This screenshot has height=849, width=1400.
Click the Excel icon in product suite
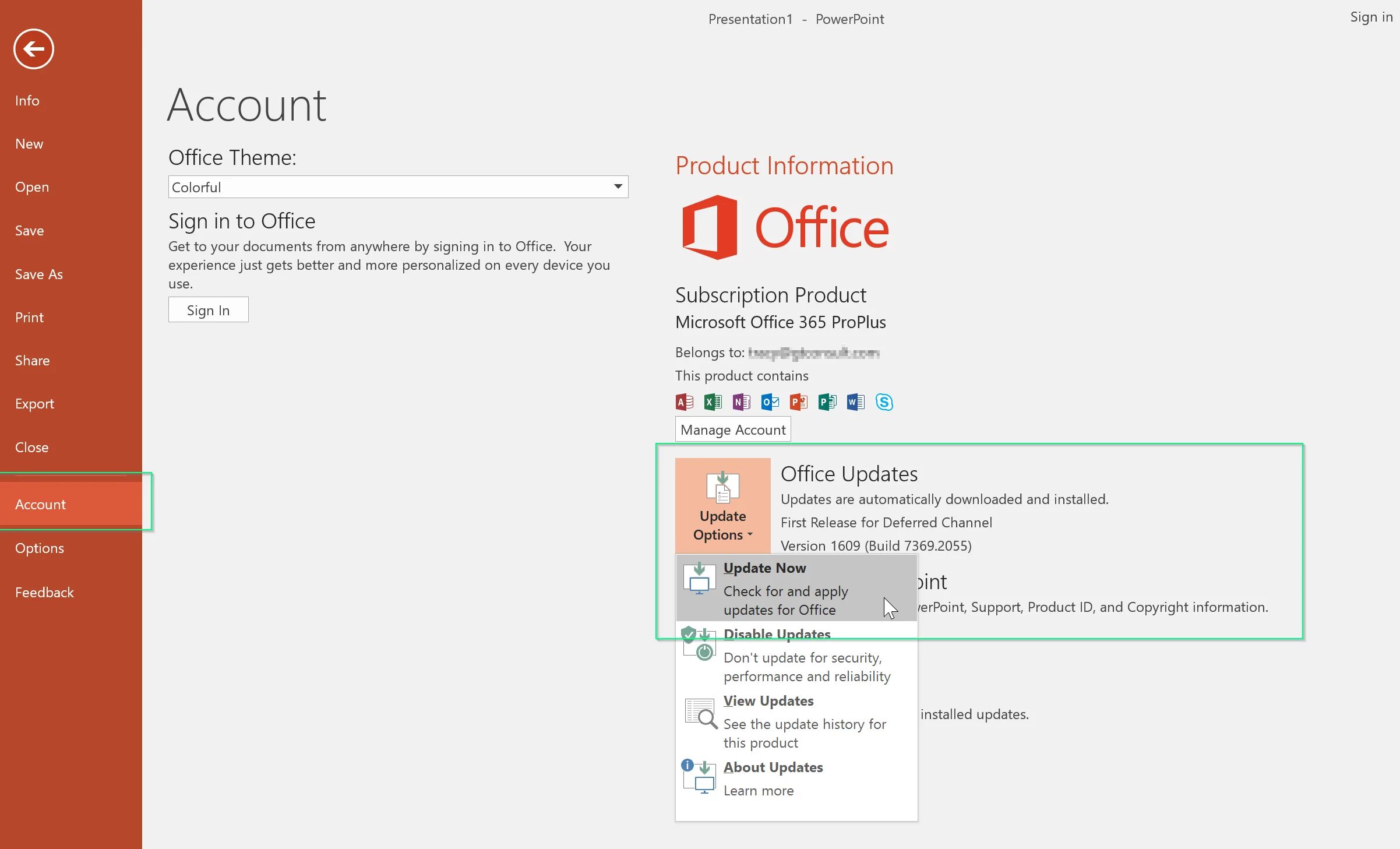[x=713, y=401]
